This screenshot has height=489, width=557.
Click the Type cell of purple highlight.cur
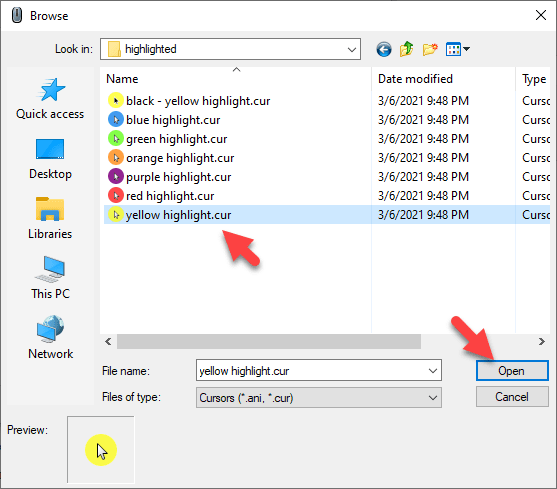[x=536, y=176]
